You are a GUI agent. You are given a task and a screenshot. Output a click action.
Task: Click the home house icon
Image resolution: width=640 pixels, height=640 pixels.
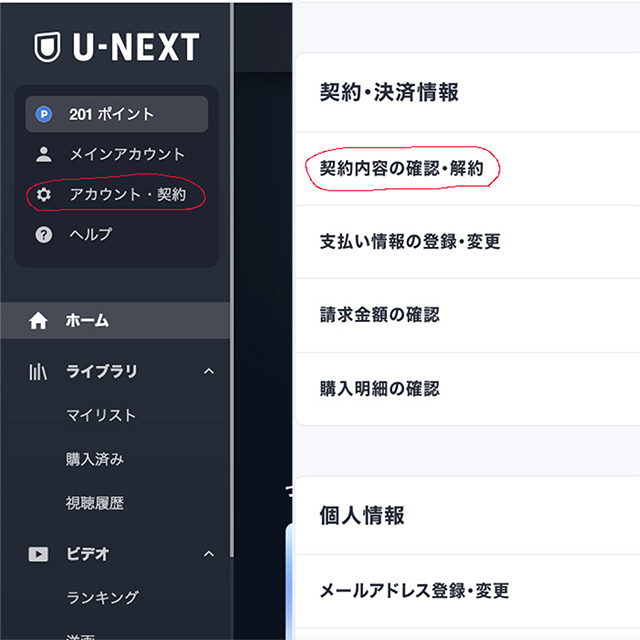tap(38, 320)
